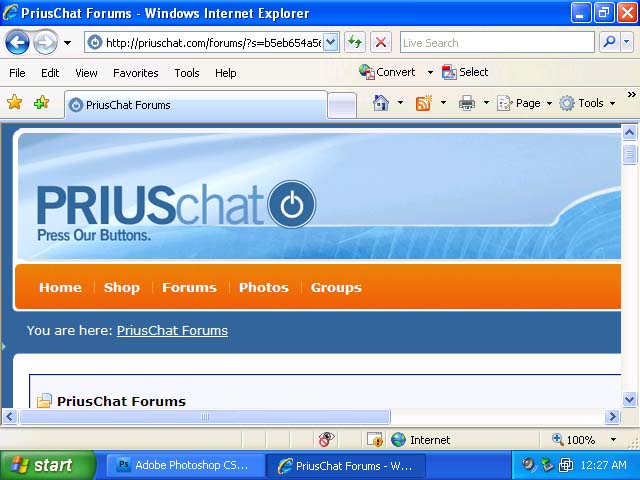Refresh the page with green arrows icon
This screenshot has width=640, height=480.
click(355, 42)
